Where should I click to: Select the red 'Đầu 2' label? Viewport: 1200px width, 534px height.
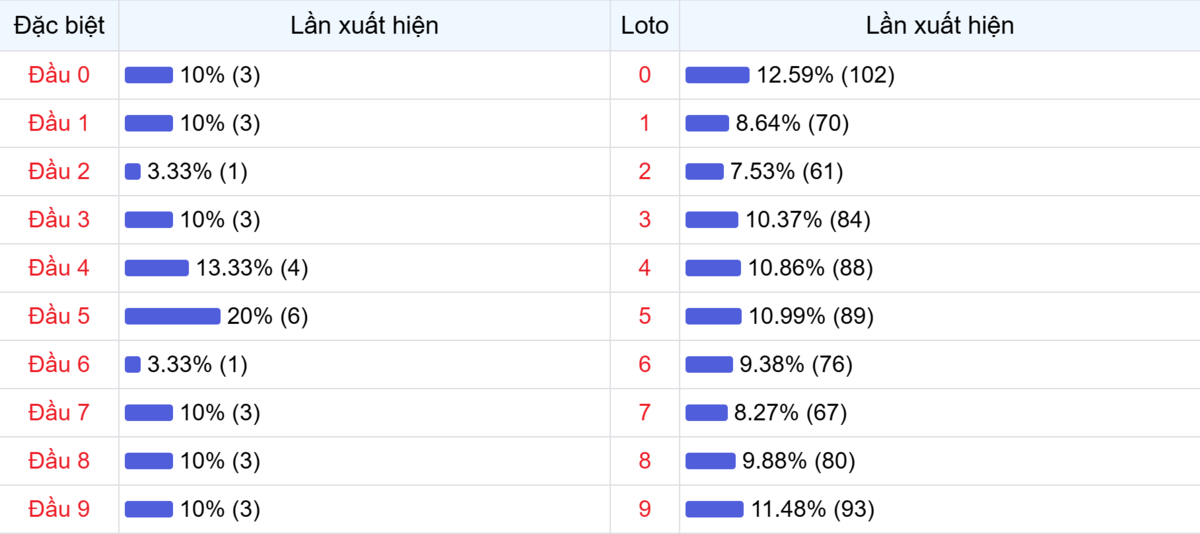coord(59,172)
